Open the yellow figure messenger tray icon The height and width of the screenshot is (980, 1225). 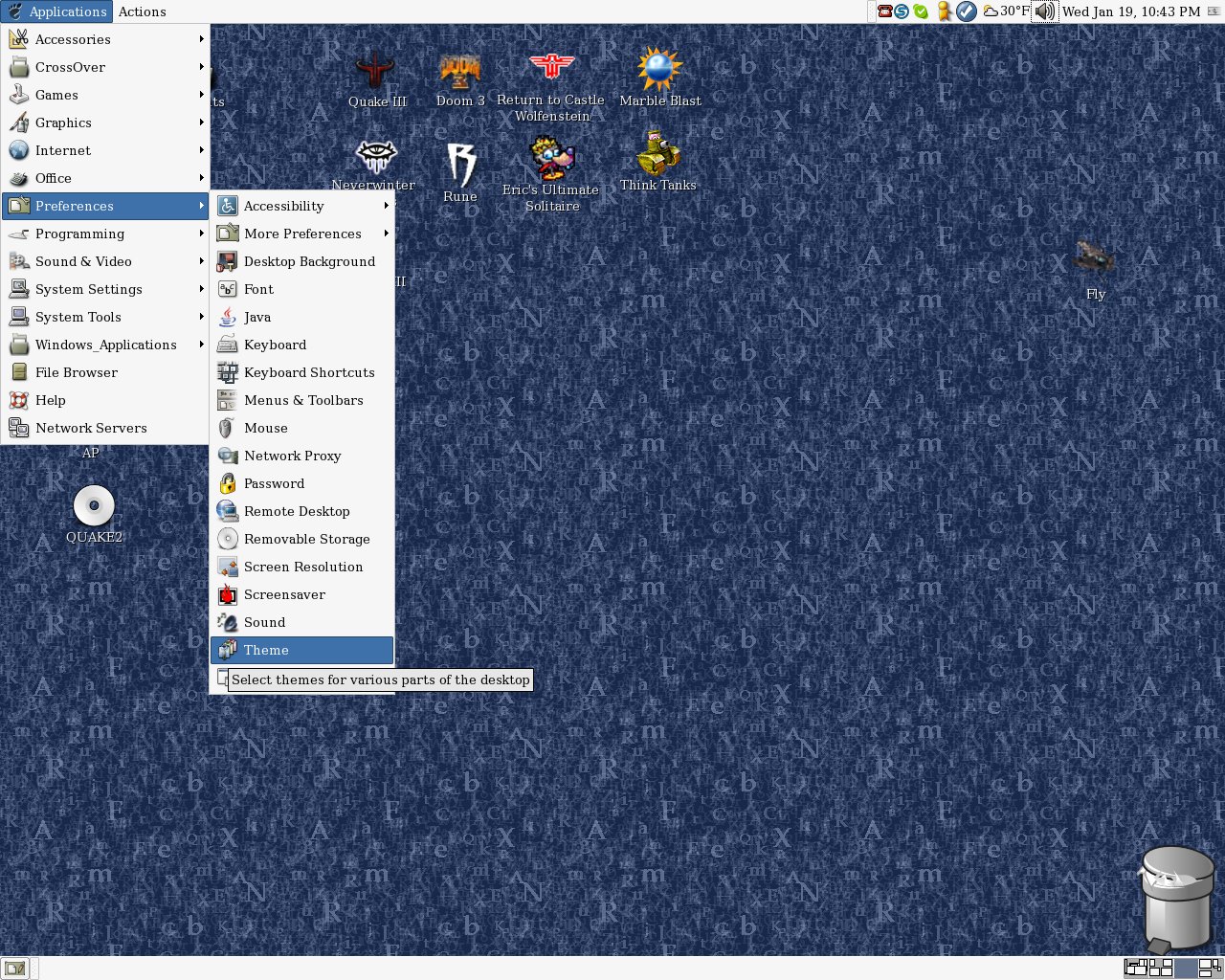(x=945, y=11)
